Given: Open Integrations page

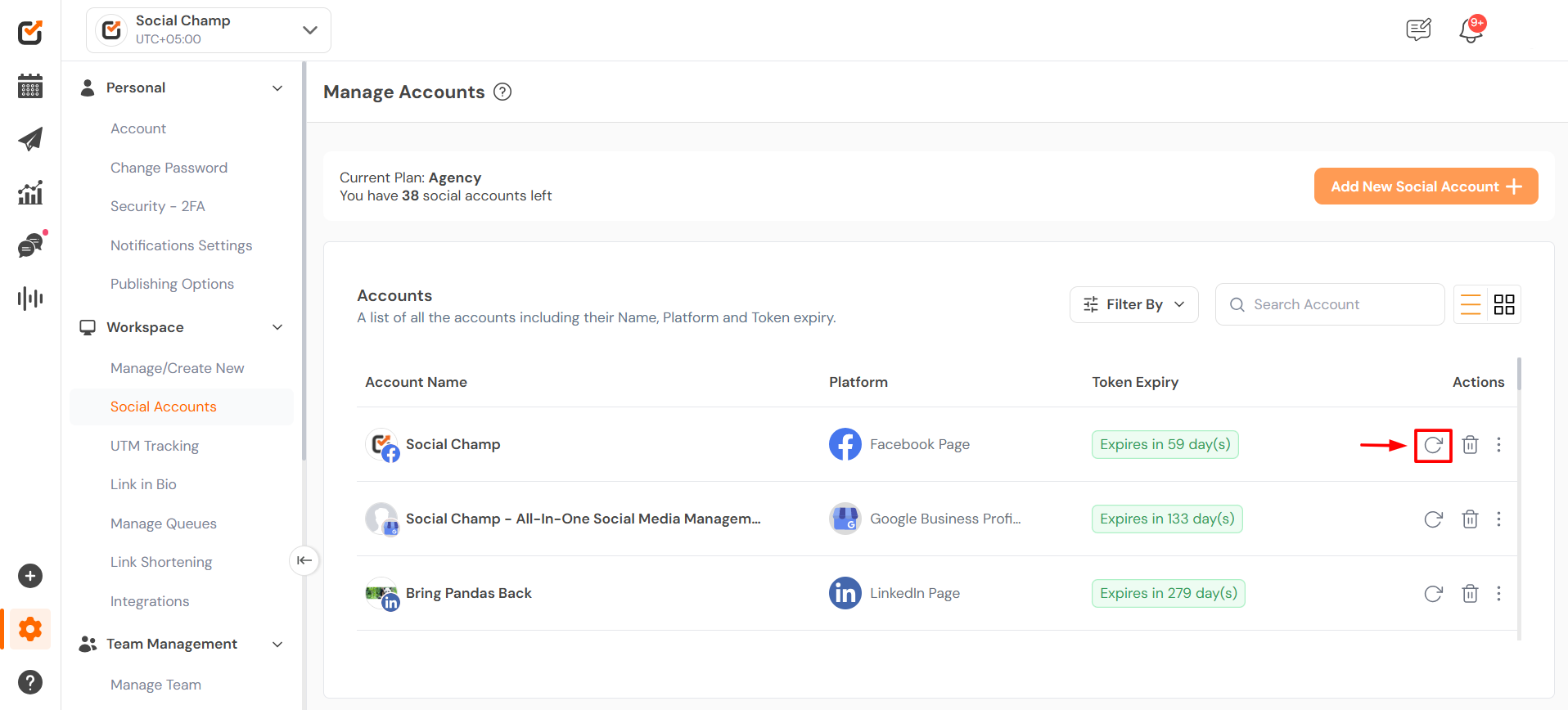Looking at the screenshot, I should click(150, 601).
